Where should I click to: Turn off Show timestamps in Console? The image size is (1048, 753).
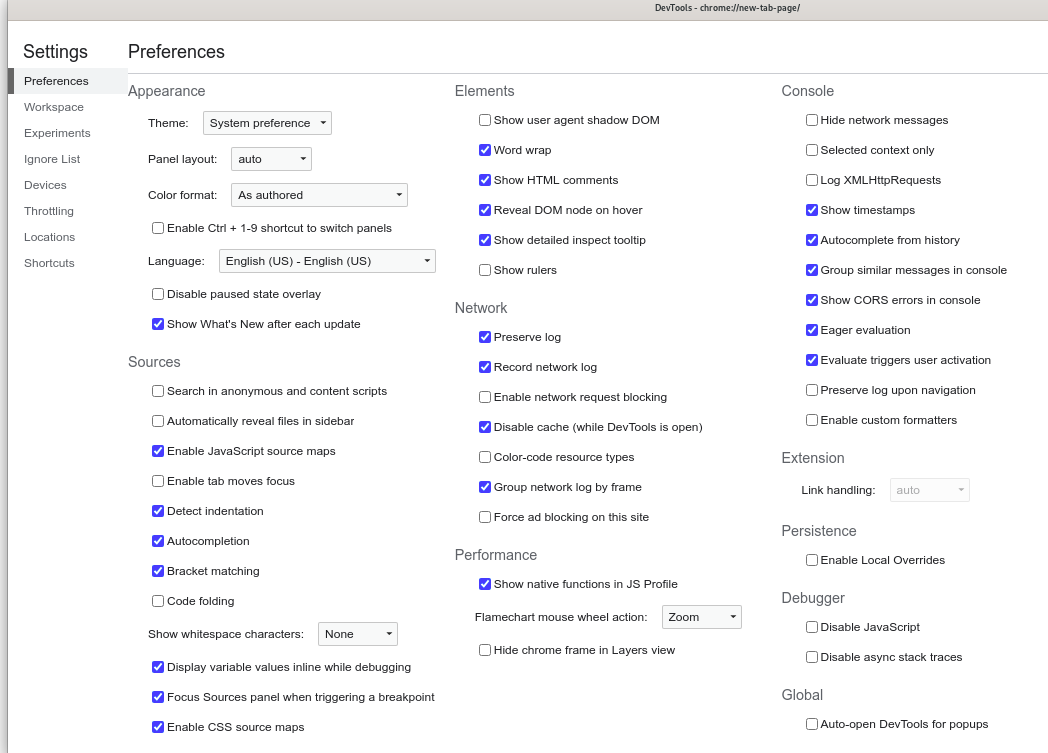point(812,210)
